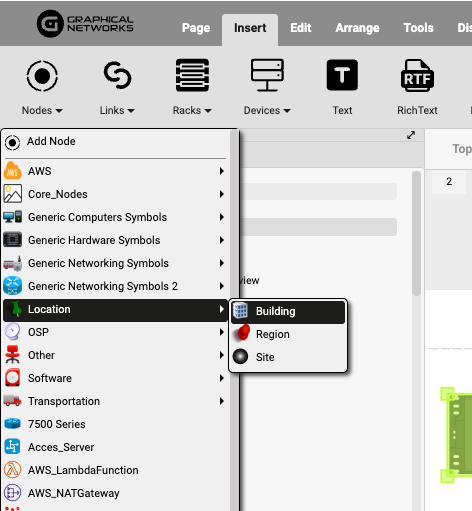
Task: Pick the Region red pushpin item
Action: pyautogui.click(x=288, y=334)
